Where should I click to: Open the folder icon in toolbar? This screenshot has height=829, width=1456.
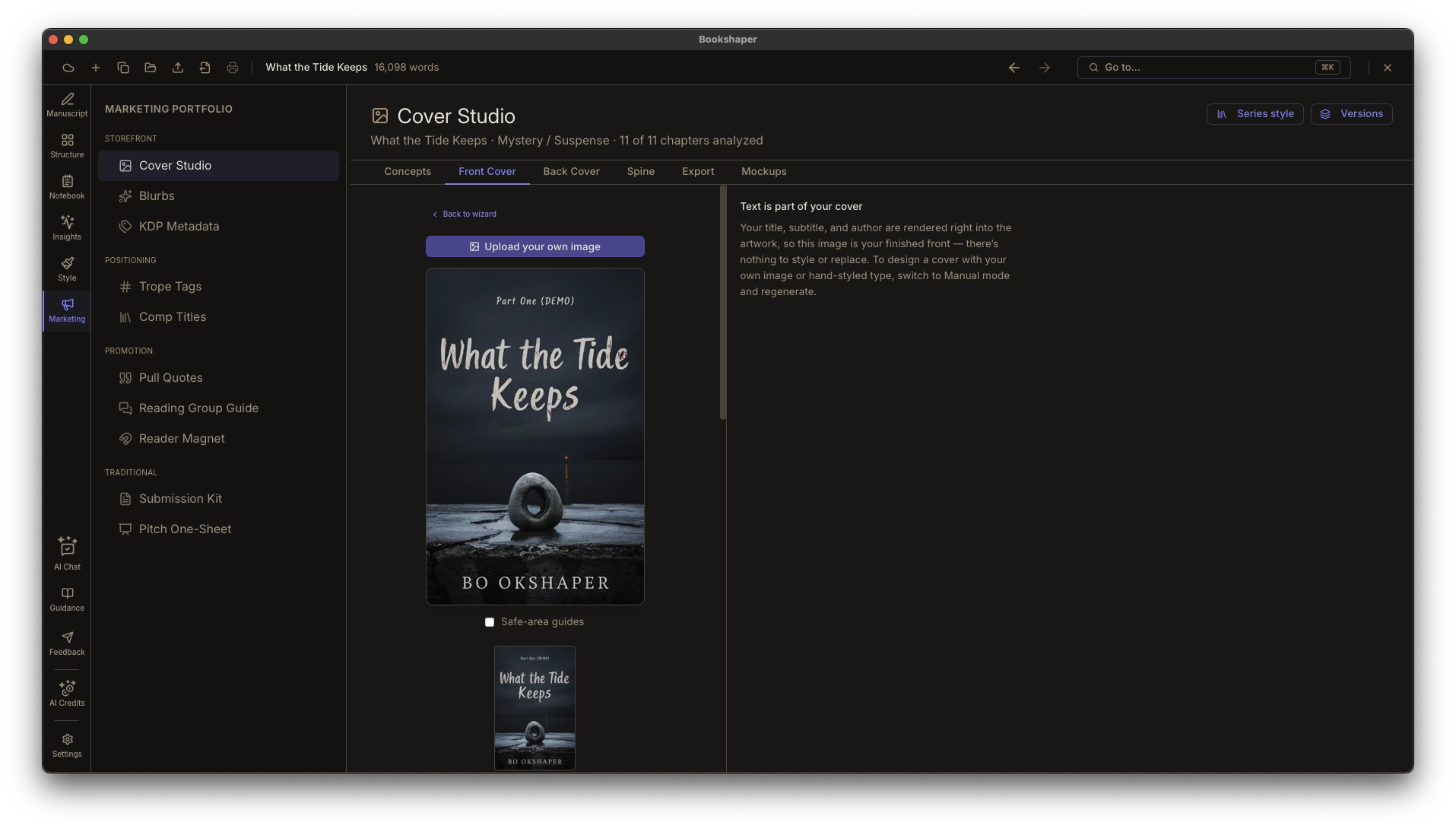click(x=151, y=68)
